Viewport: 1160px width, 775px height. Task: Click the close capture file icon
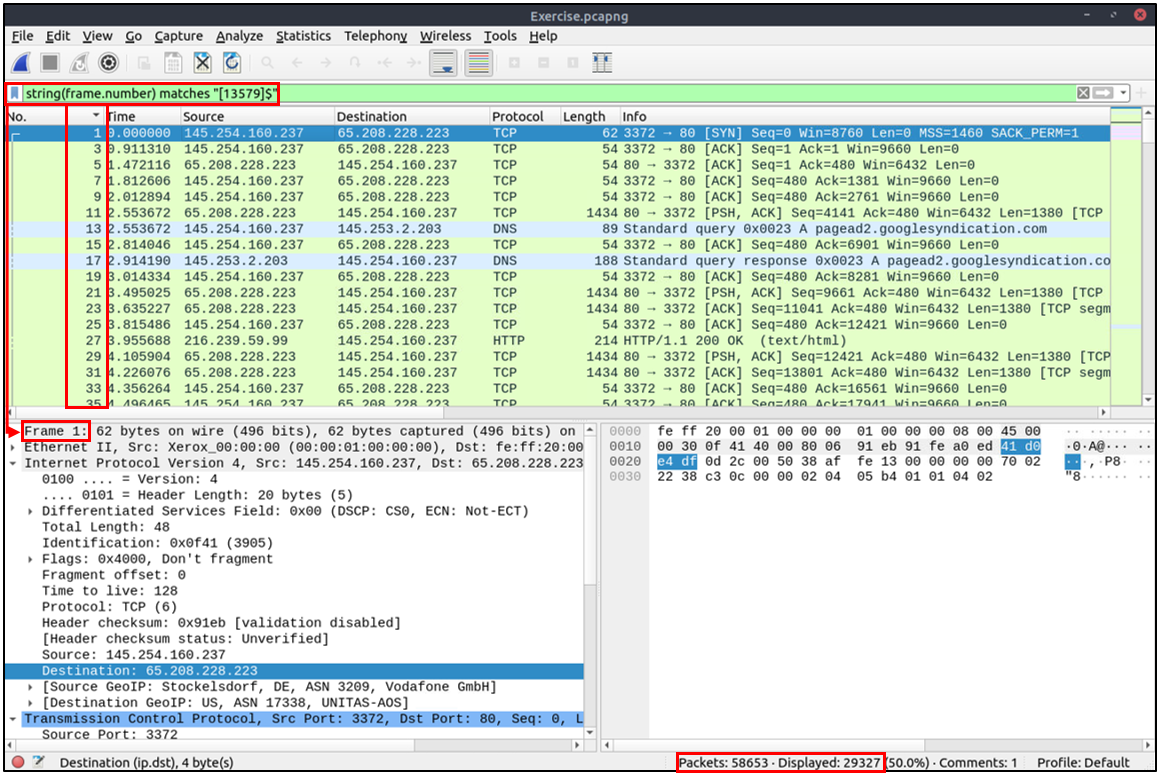203,63
